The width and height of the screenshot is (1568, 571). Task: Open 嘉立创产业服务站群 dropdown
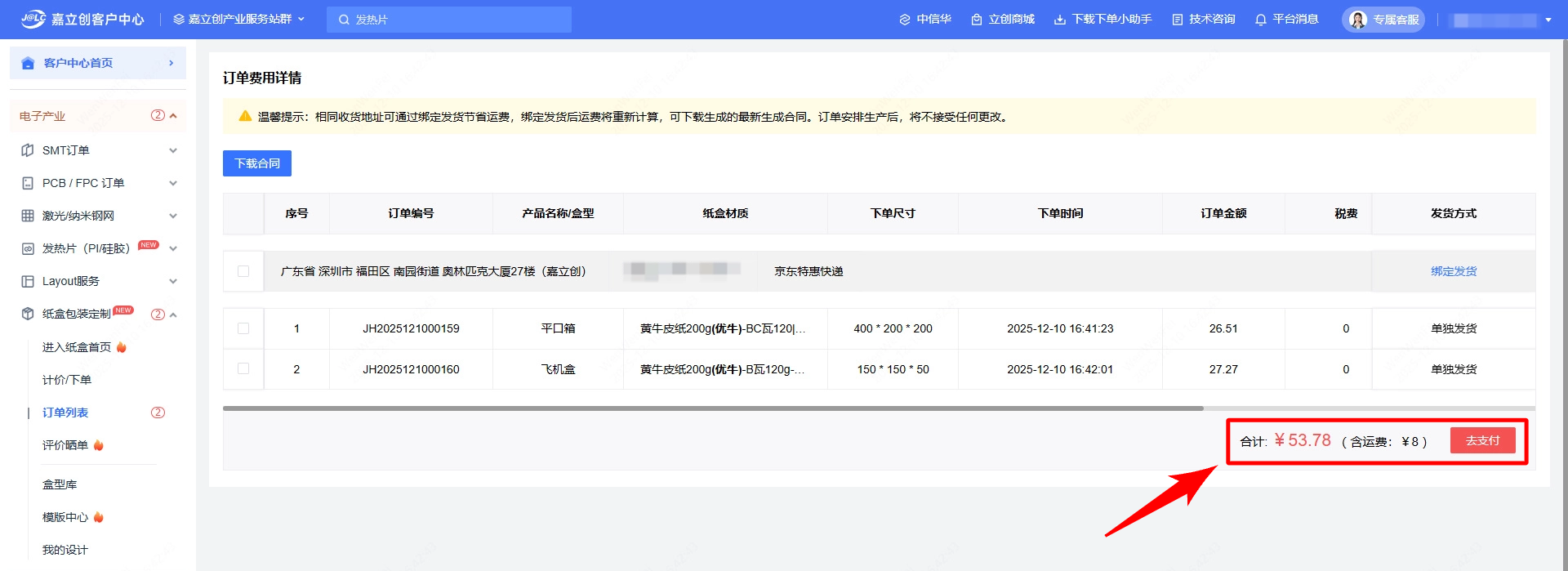238,19
